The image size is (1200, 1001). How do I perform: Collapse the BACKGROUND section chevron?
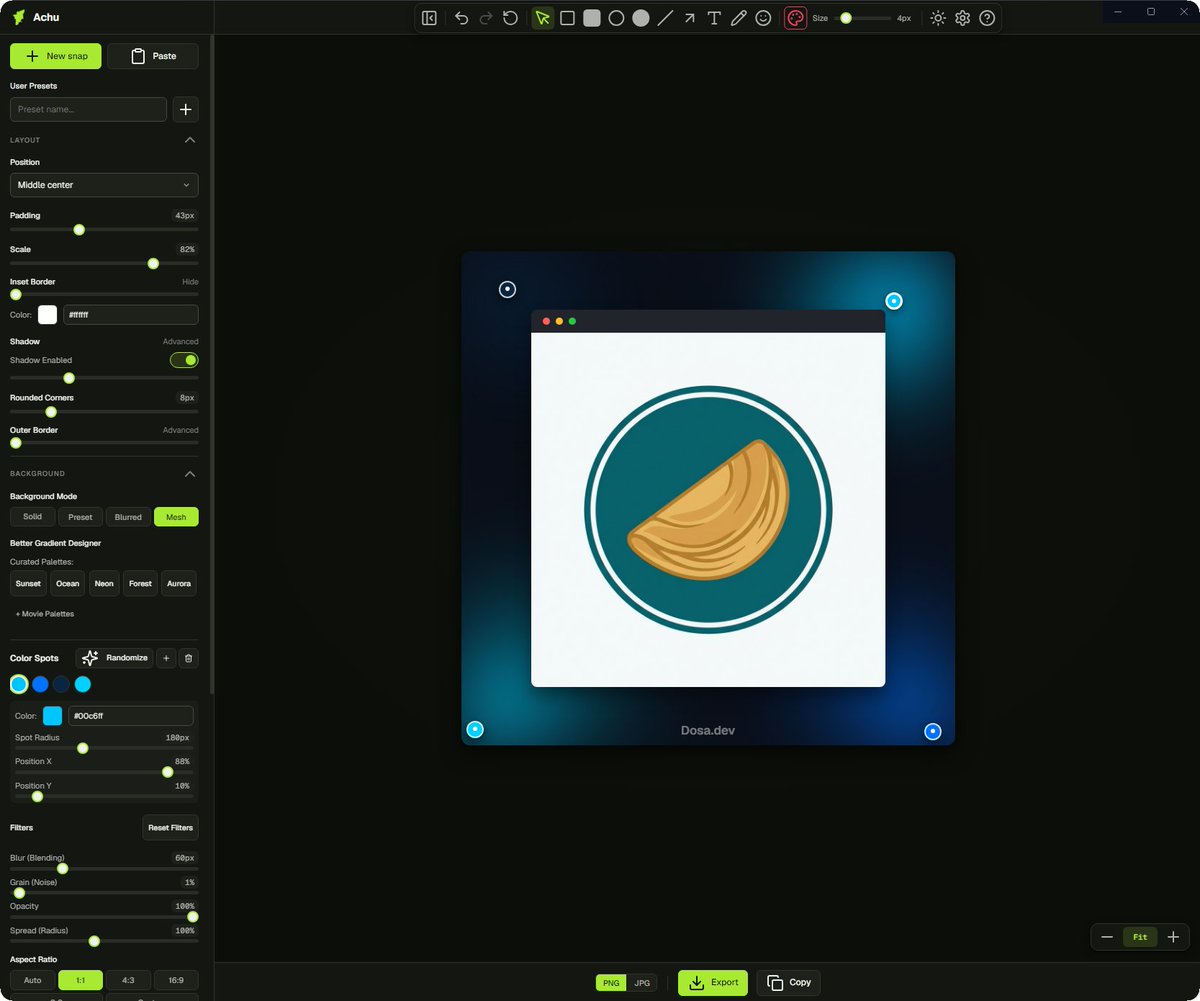pos(190,473)
